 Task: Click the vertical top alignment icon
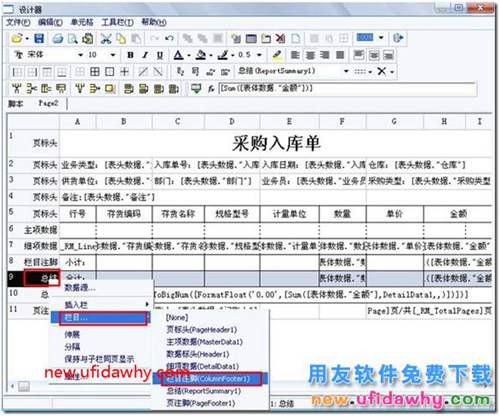point(359,55)
